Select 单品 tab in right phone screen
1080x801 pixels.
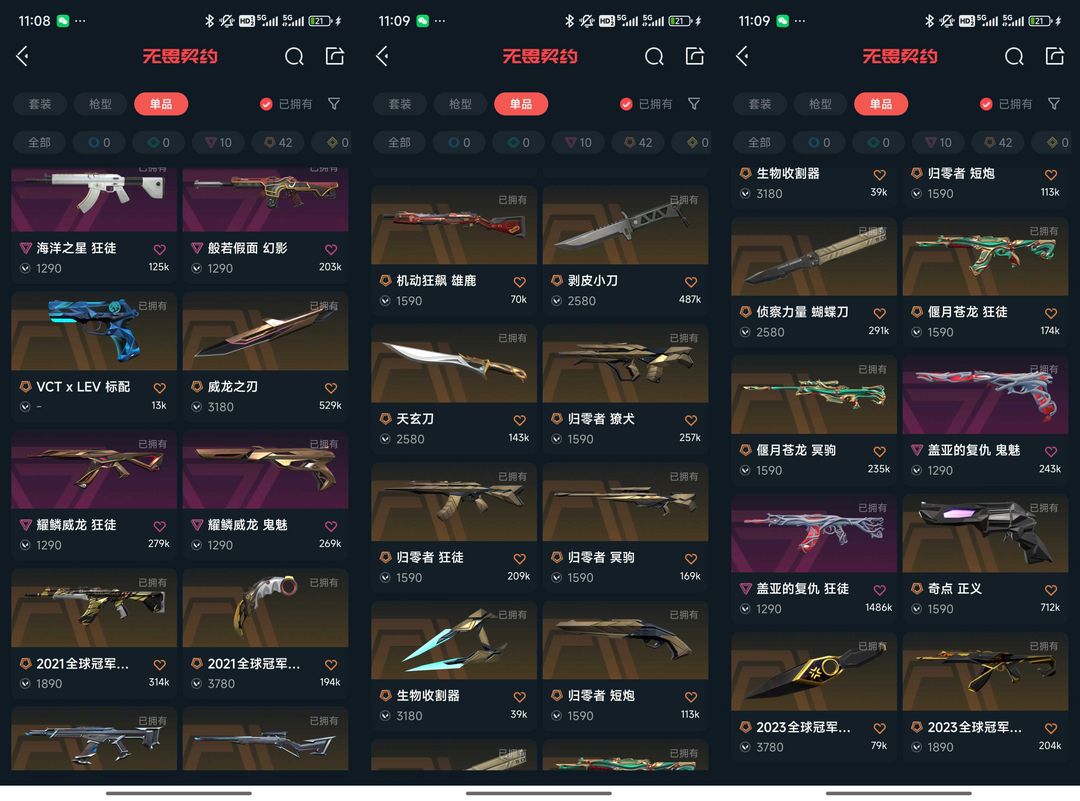[881, 104]
